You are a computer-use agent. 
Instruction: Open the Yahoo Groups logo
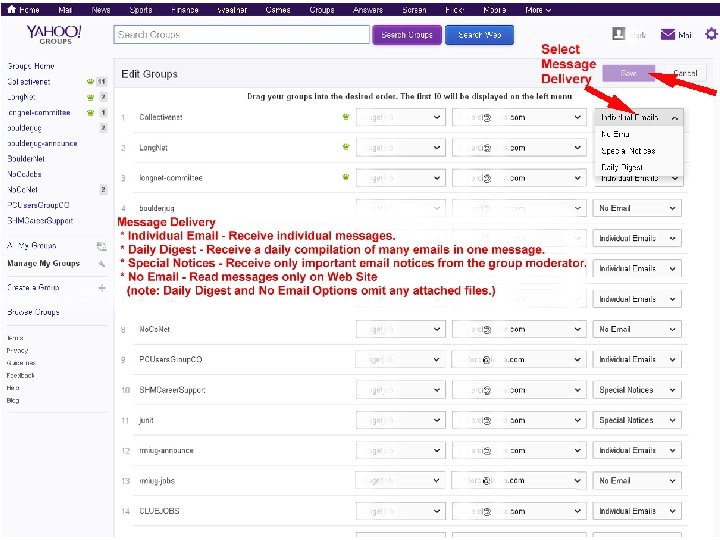54,34
